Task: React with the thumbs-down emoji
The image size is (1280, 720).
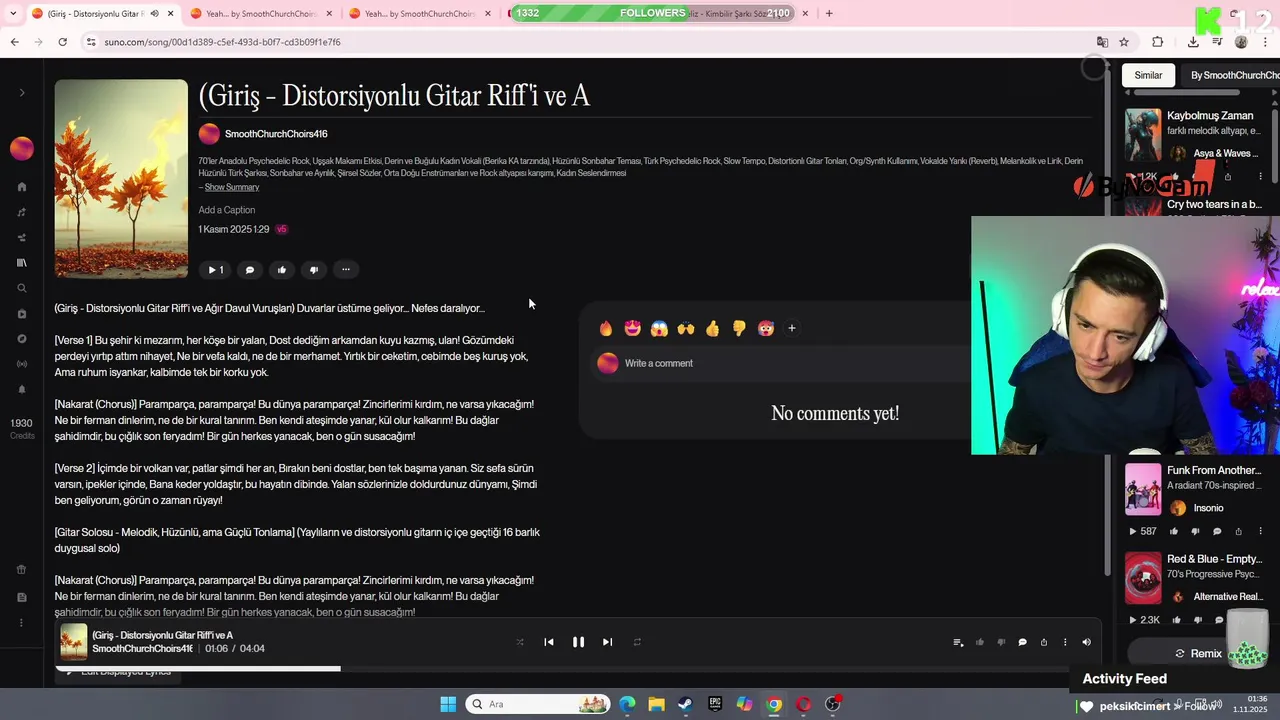Action: pyautogui.click(x=739, y=328)
